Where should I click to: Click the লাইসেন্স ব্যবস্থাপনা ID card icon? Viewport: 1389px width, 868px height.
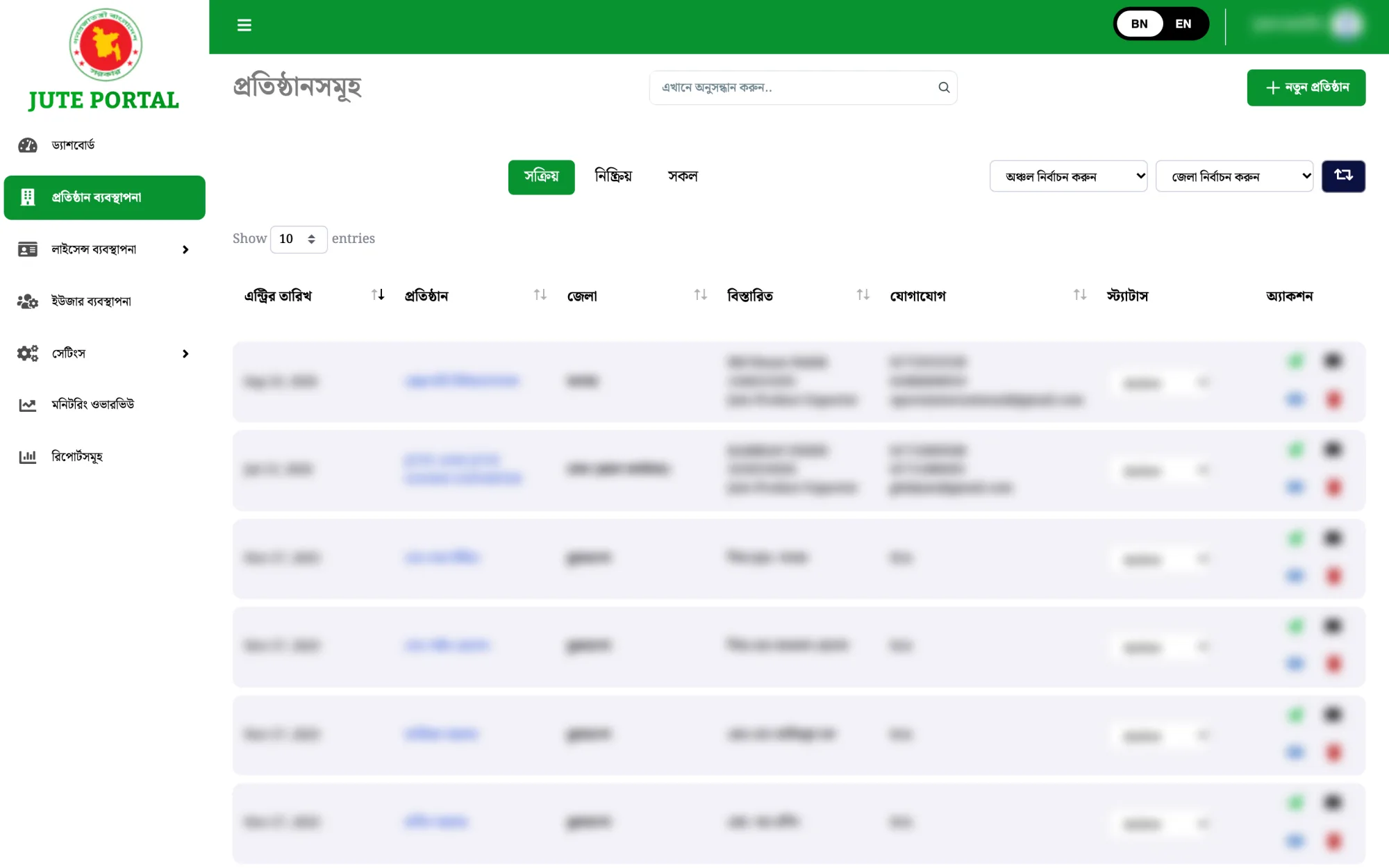pyautogui.click(x=28, y=249)
